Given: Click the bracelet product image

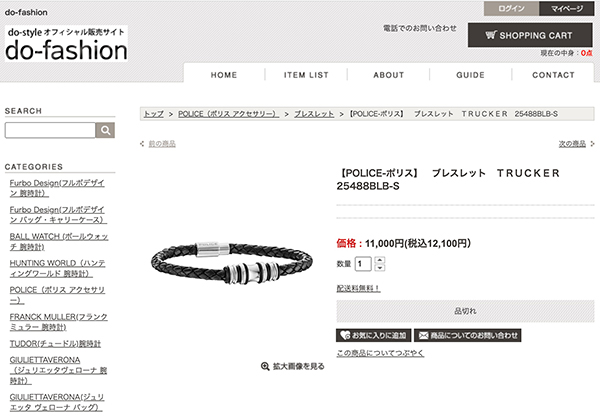Looking at the screenshot, I should pyautogui.click(x=232, y=263).
